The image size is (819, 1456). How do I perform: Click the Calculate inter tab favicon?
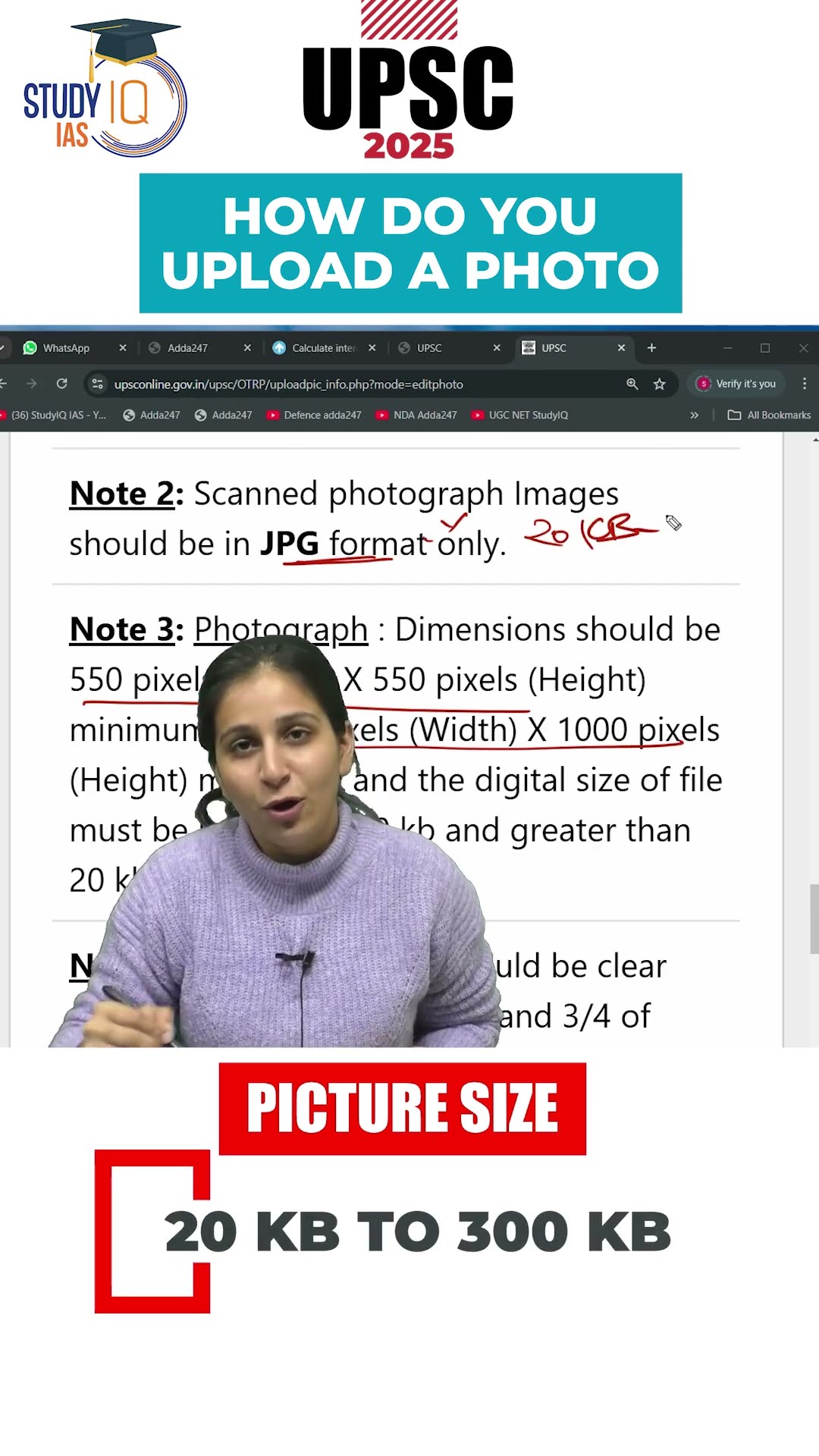pyautogui.click(x=279, y=348)
